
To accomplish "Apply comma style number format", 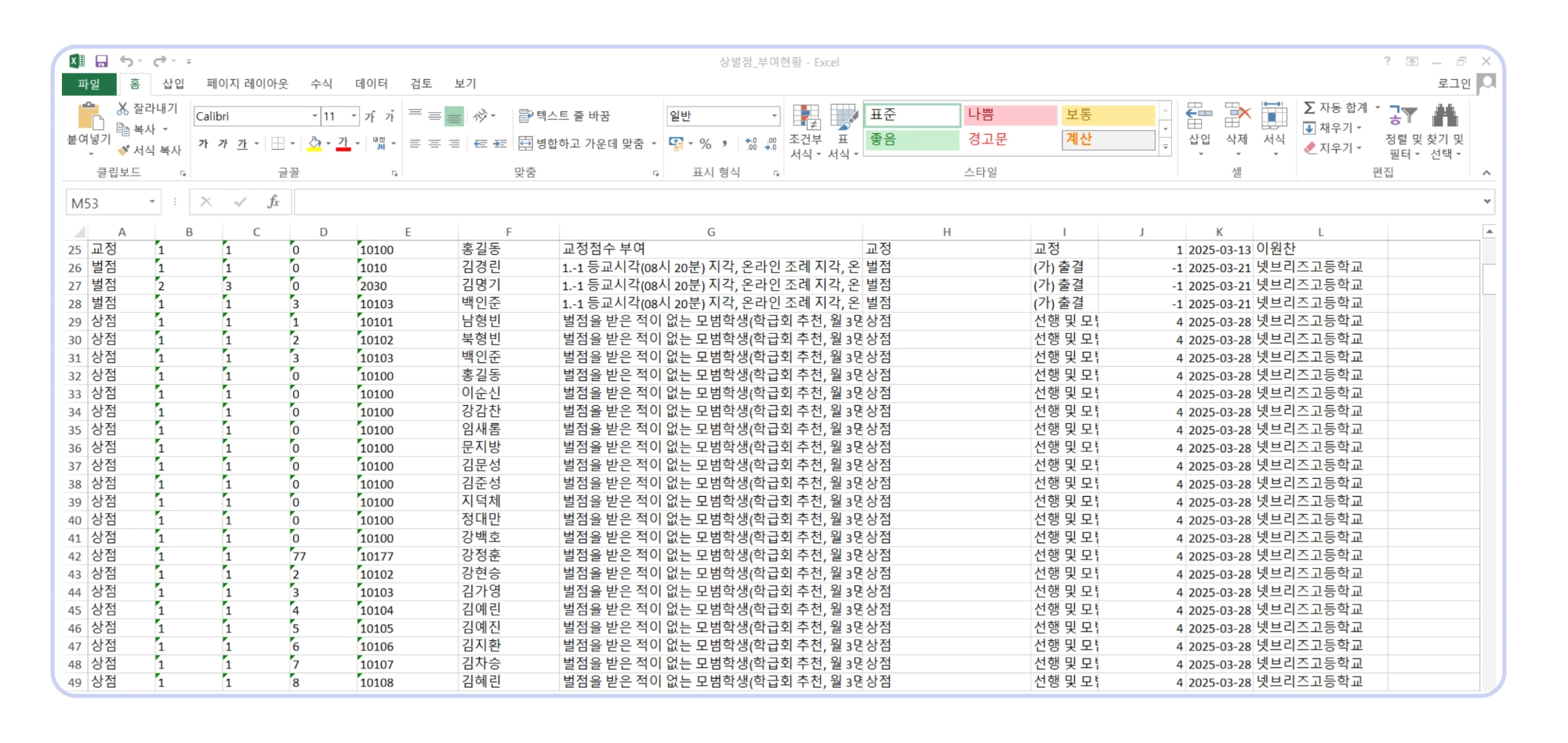I will (x=725, y=143).
